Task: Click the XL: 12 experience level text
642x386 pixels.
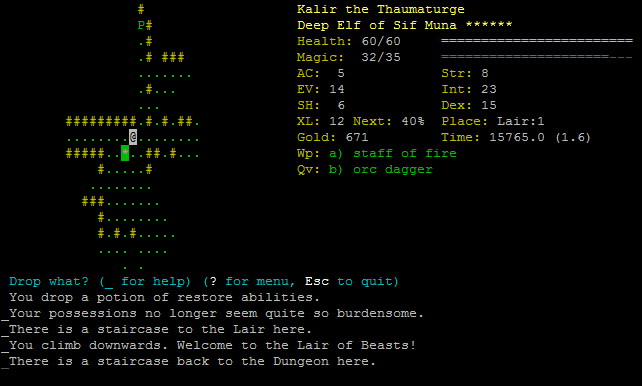Action: [321, 122]
